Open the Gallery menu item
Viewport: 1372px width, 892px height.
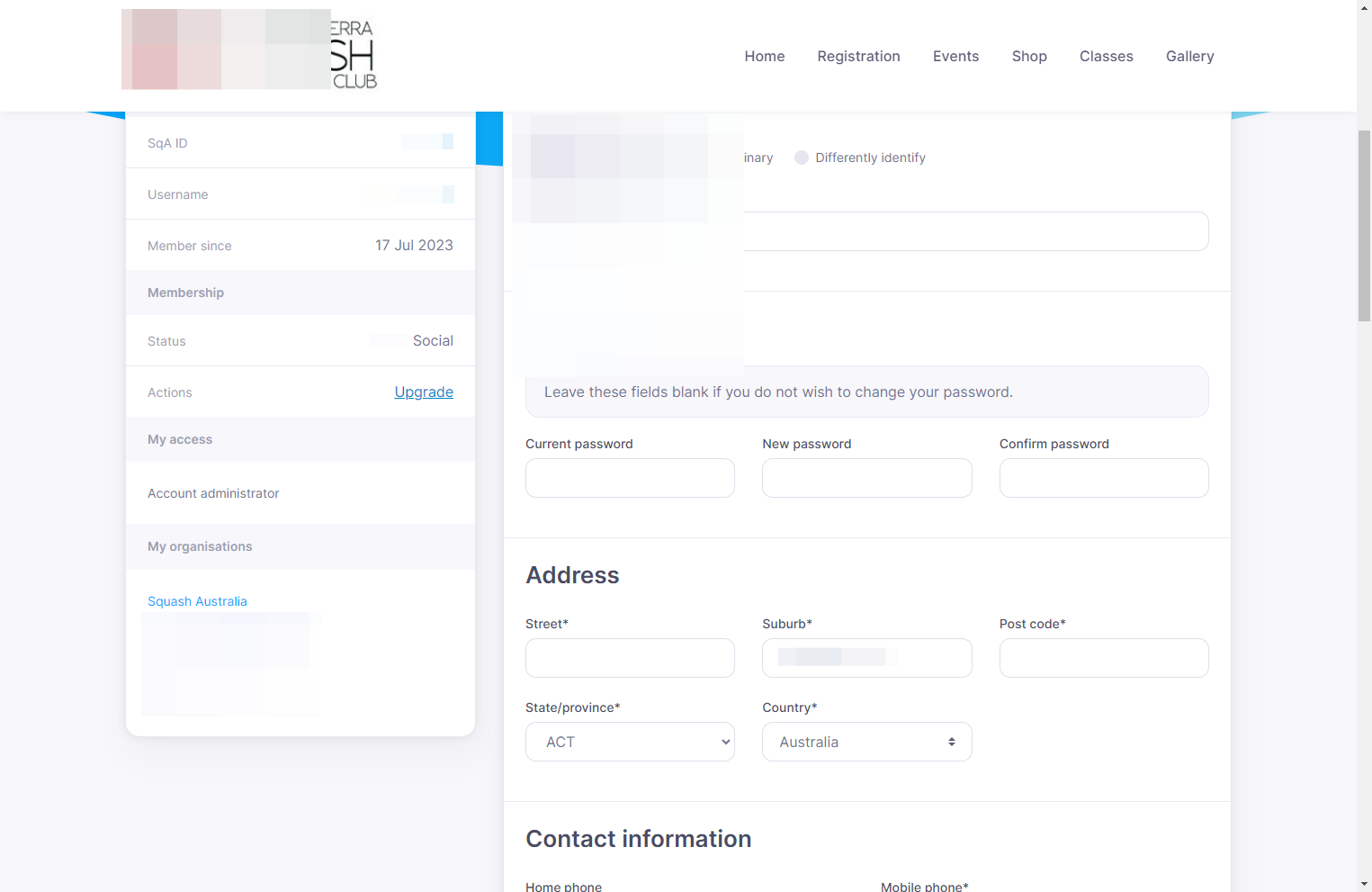click(1190, 56)
